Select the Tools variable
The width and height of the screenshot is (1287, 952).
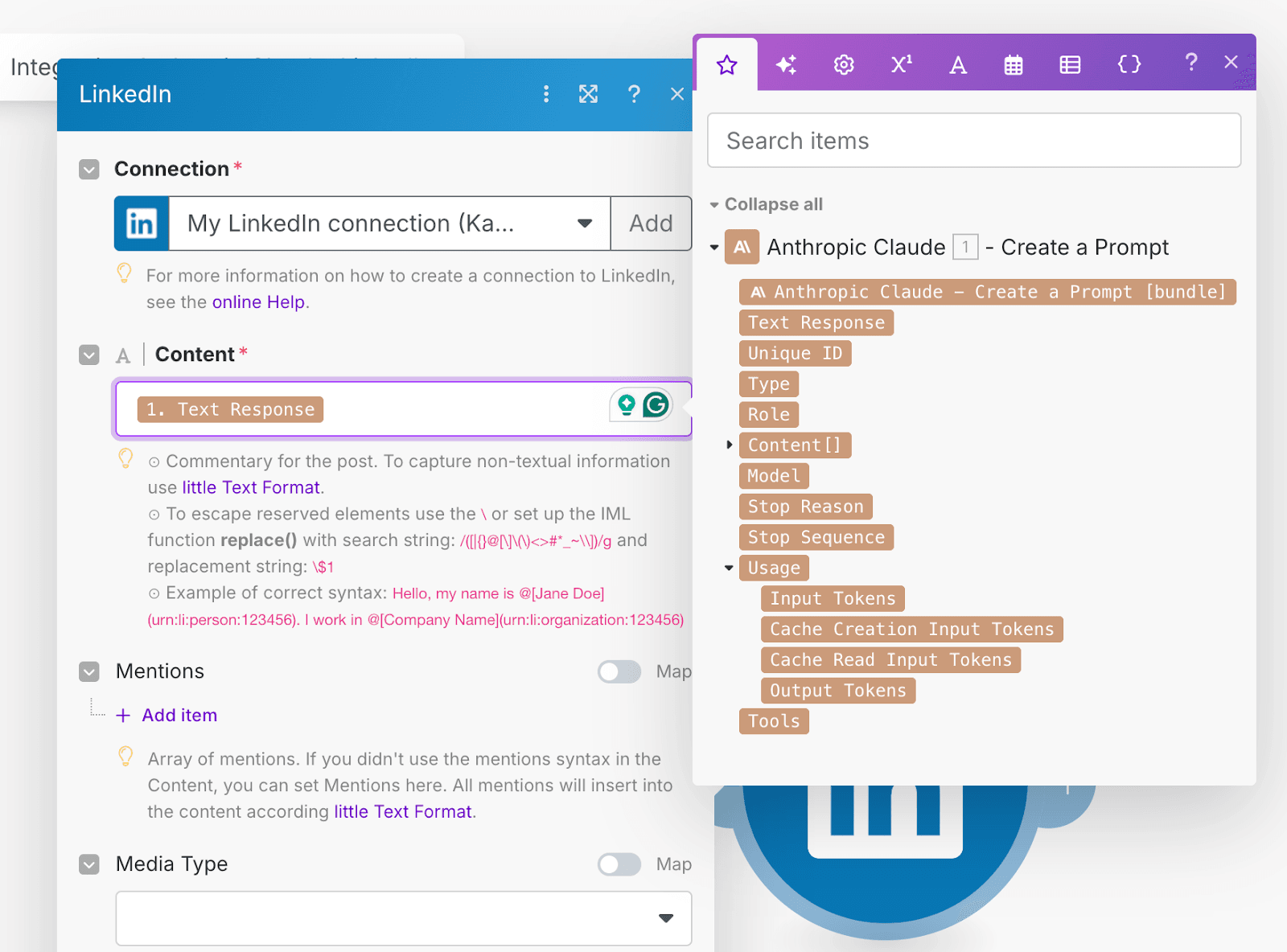click(x=774, y=720)
